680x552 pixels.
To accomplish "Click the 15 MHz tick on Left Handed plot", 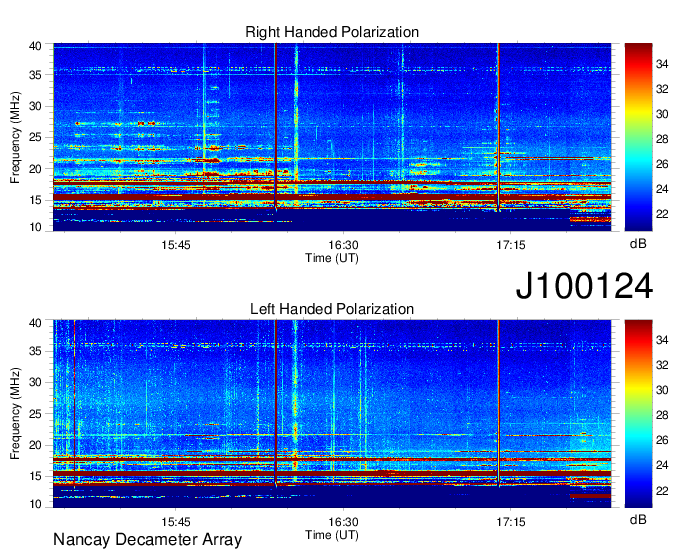I will pos(35,477).
